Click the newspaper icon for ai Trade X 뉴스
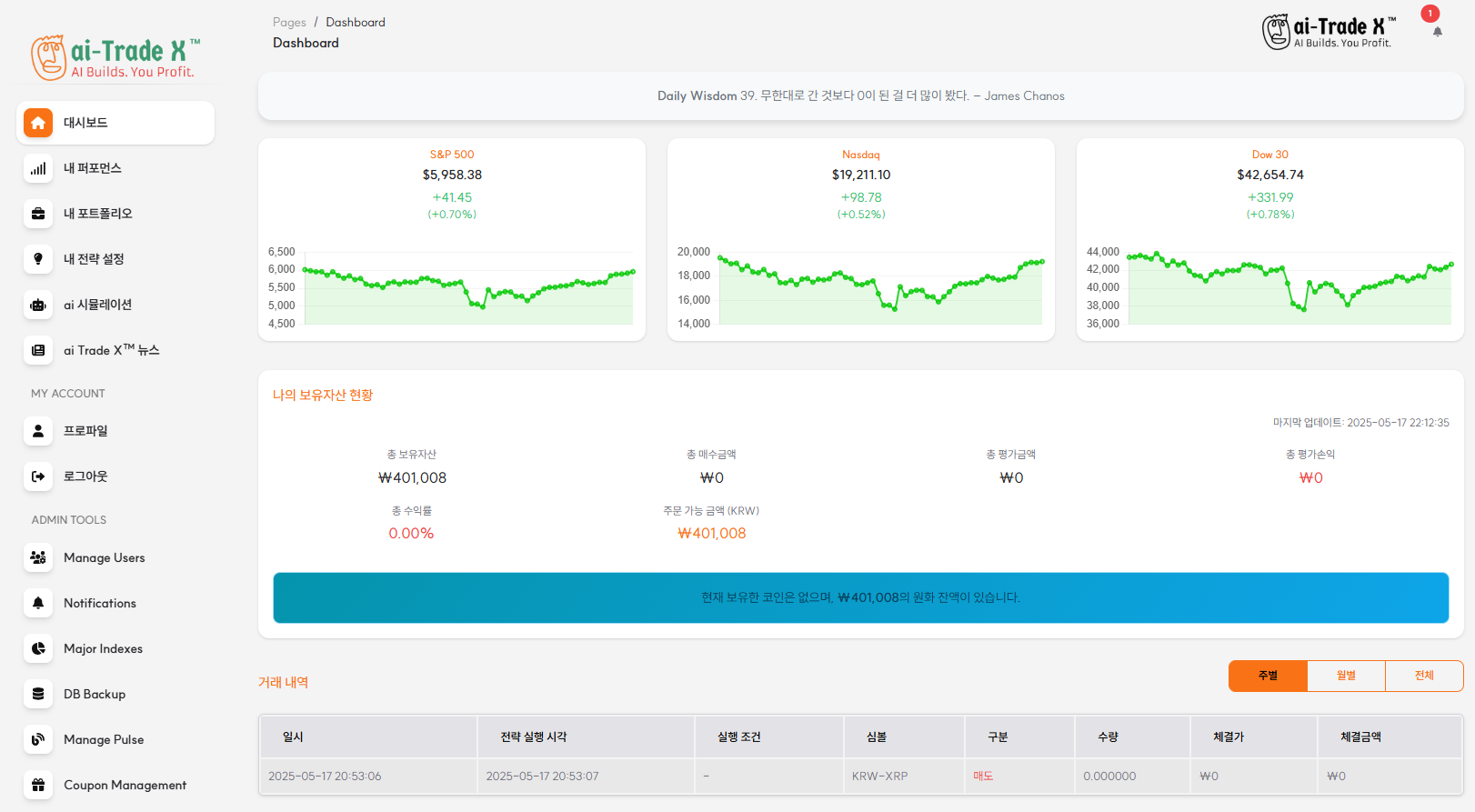Screen dimensions: 1475x812 click(x=38, y=350)
